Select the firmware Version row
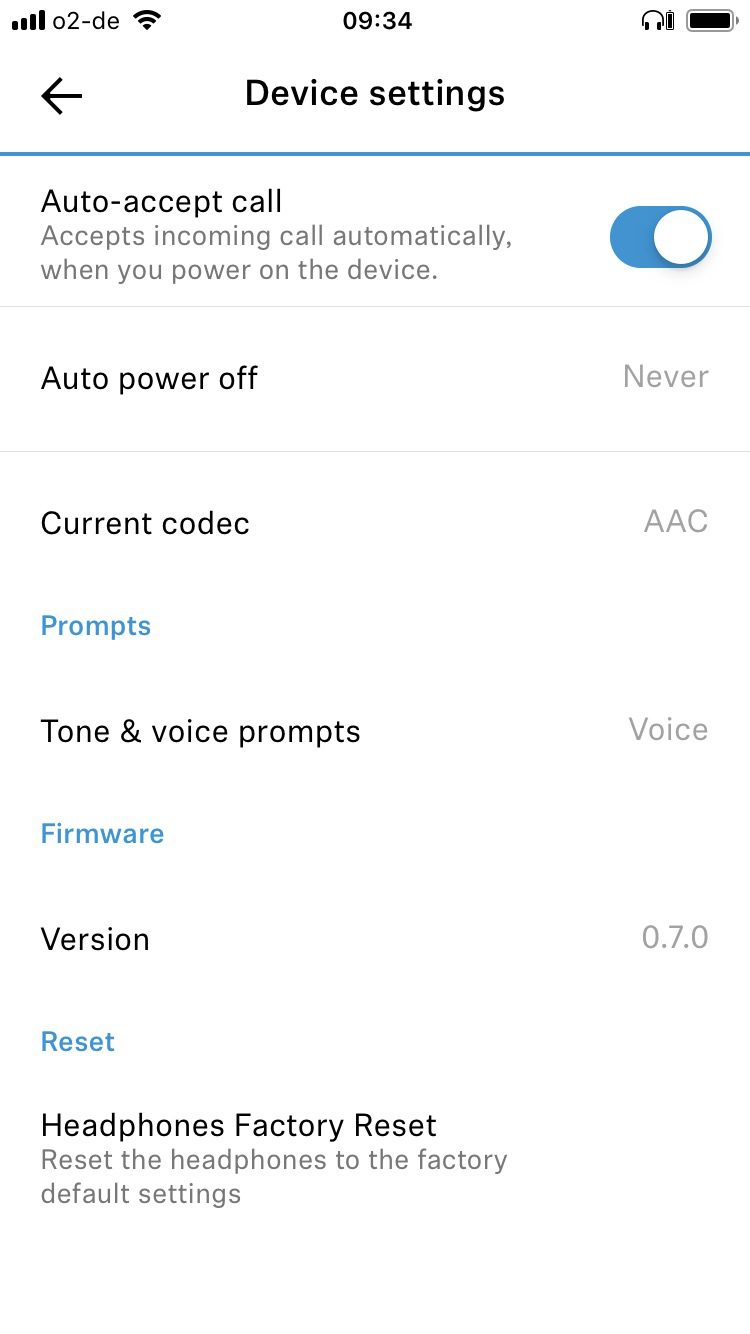The height and width of the screenshot is (1334, 750). (95, 939)
